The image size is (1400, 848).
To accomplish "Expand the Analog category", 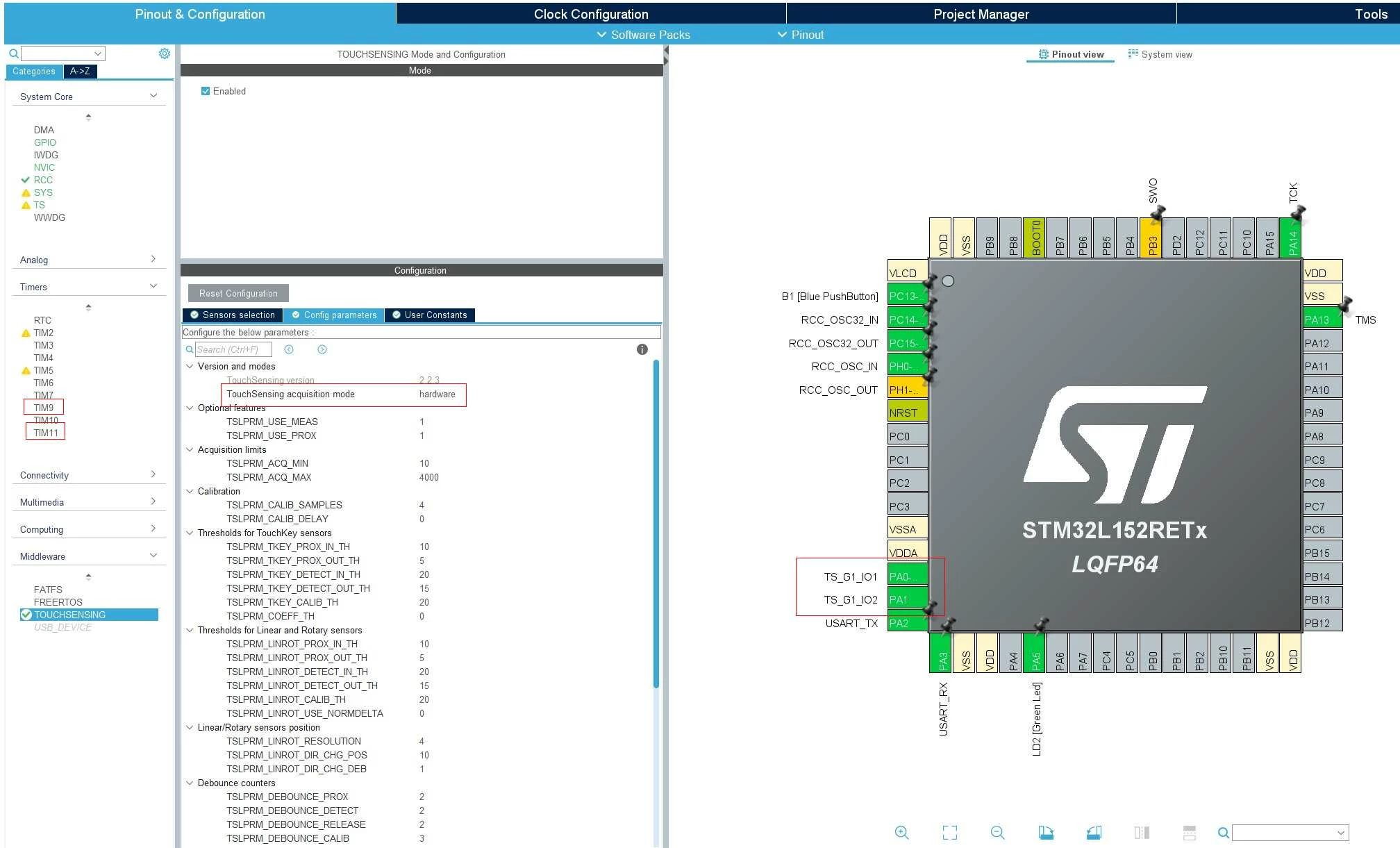I will point(153,259).
